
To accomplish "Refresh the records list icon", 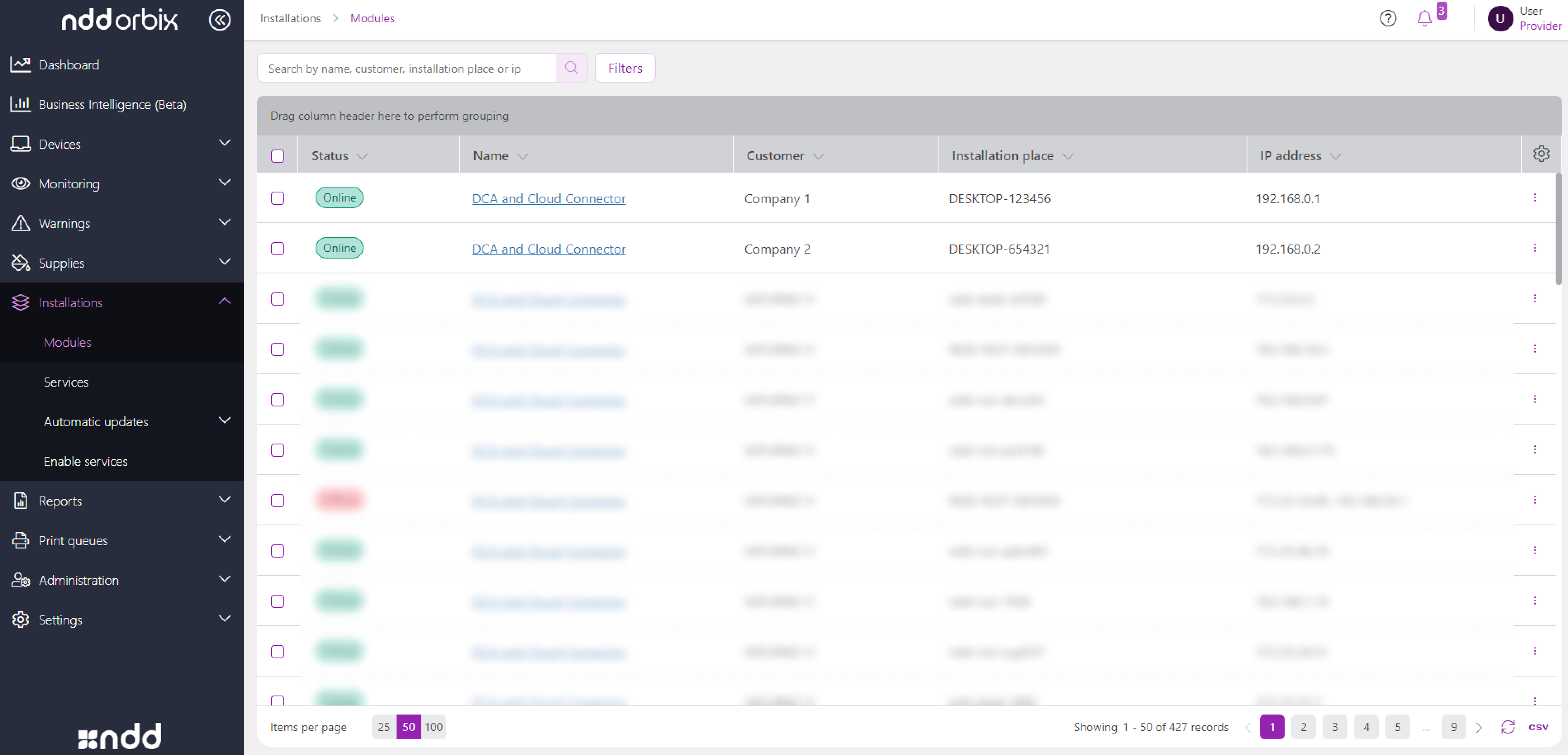I will [1508, 727].
